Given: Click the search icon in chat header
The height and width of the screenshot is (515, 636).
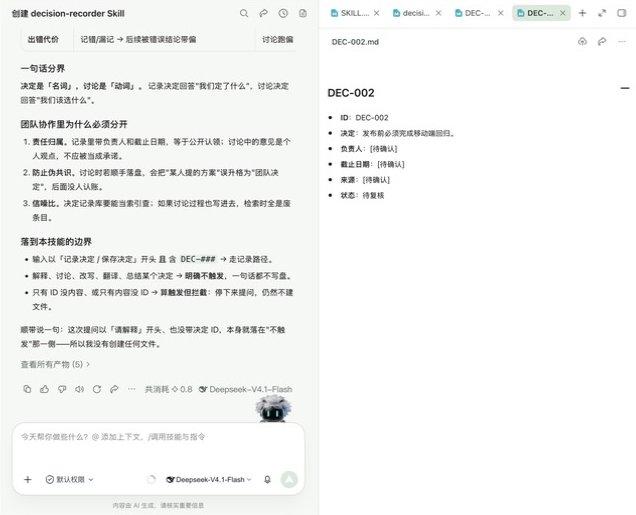Looking at the screenshot, I should click(244, 13).
